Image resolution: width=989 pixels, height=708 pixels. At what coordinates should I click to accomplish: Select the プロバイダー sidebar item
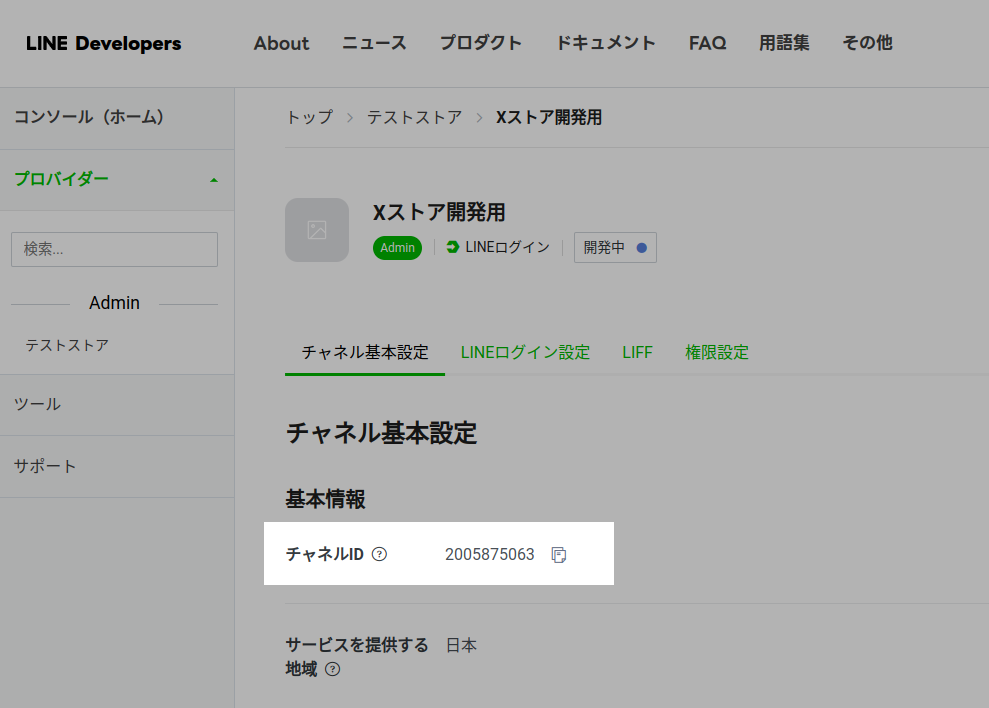click(x=117, y=180)
